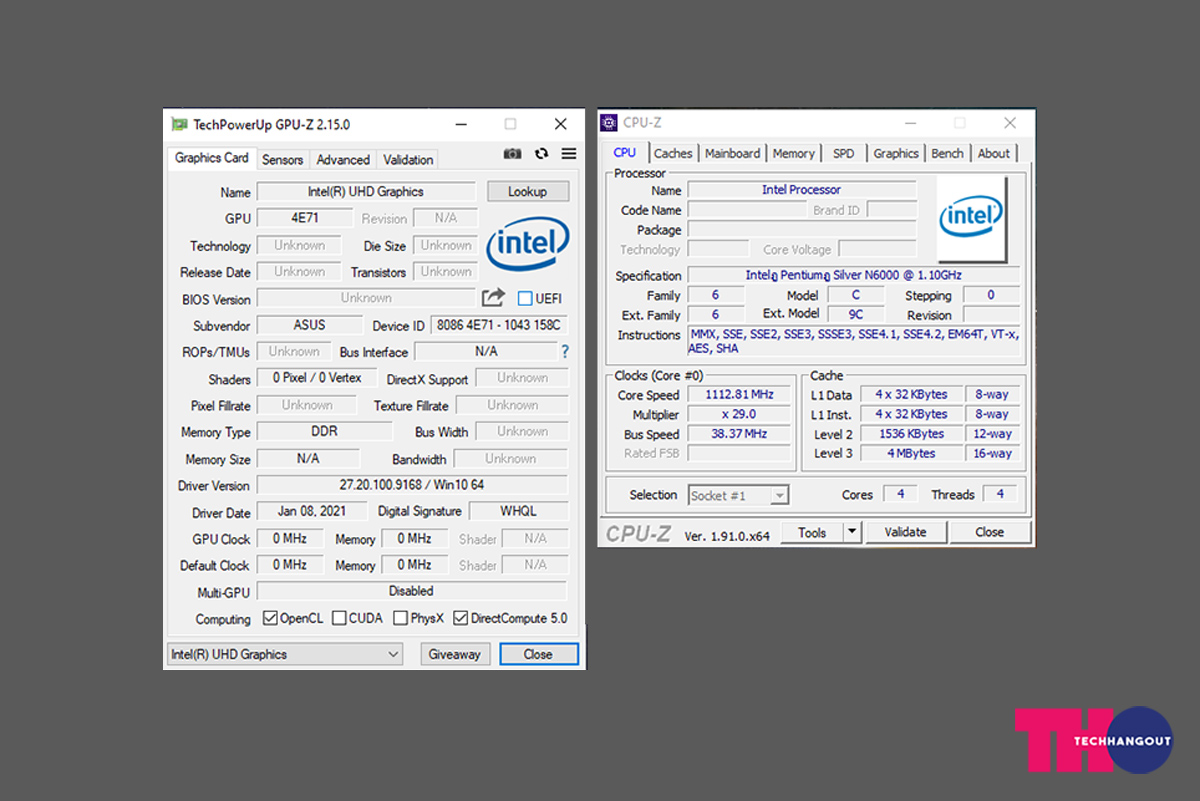Click the Tools button in CPU-Z
The width and height of the screenshot is (1200, 801).
click(812, 533)
